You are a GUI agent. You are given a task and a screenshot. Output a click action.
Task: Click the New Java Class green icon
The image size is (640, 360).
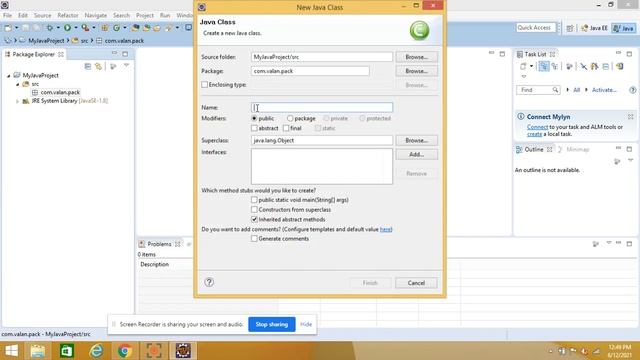coord(116,28)
